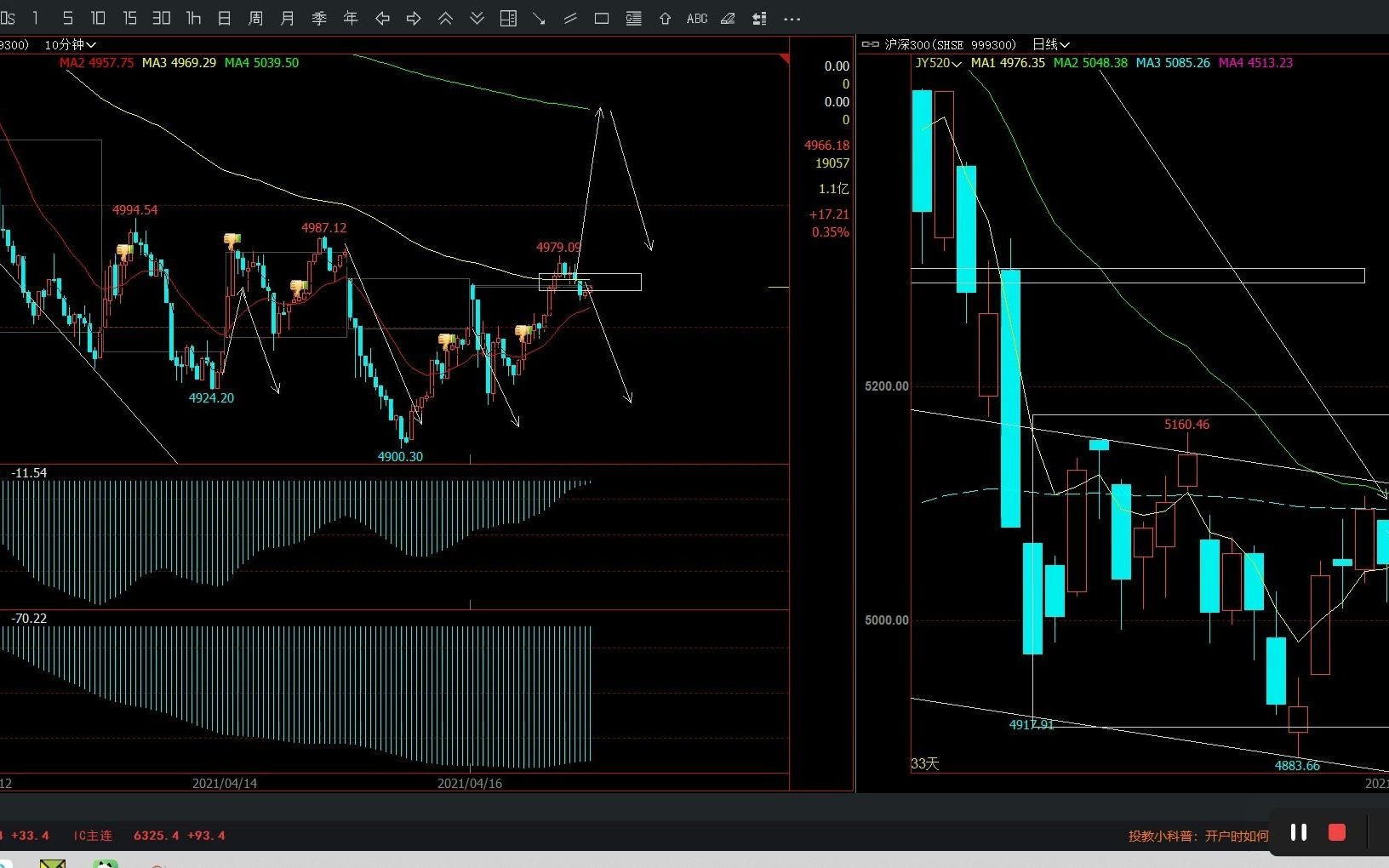Switch to the 1h period
This screenshot has width=1389, height=868.
point(193,18)
